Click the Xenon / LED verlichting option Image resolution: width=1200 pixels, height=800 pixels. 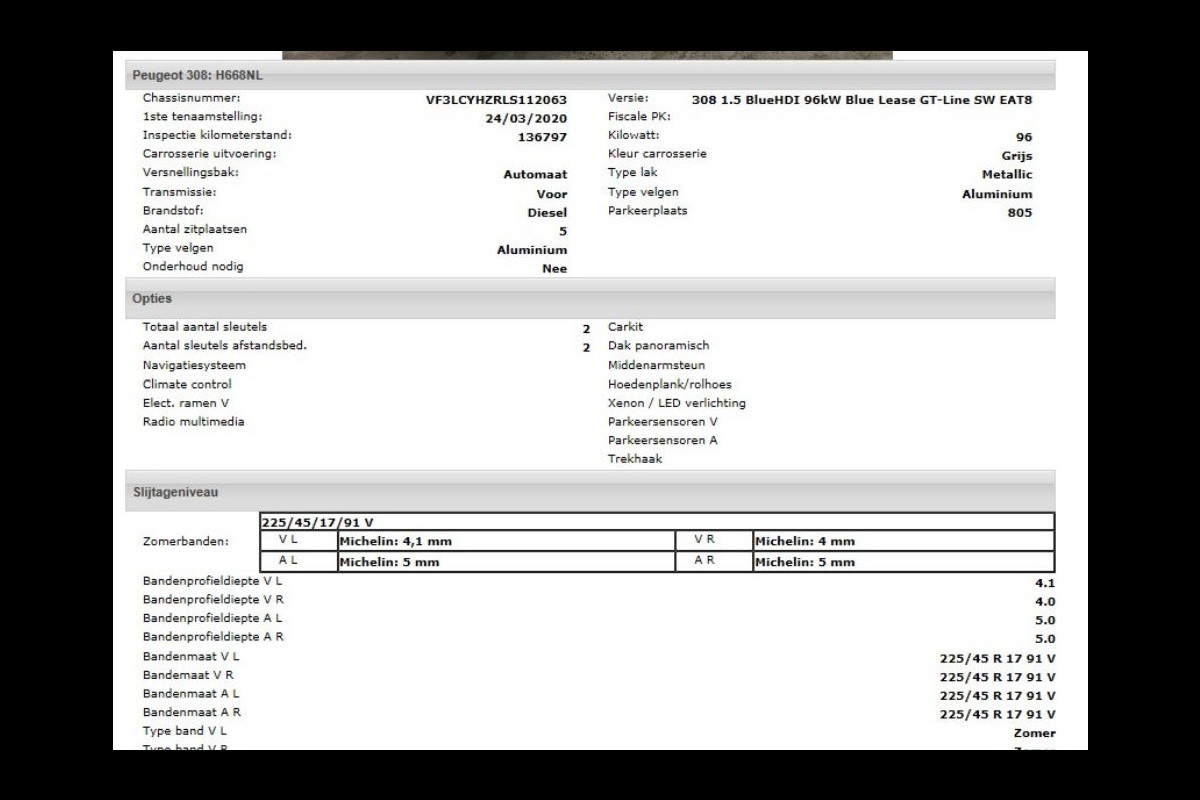[x=676, y=403]
